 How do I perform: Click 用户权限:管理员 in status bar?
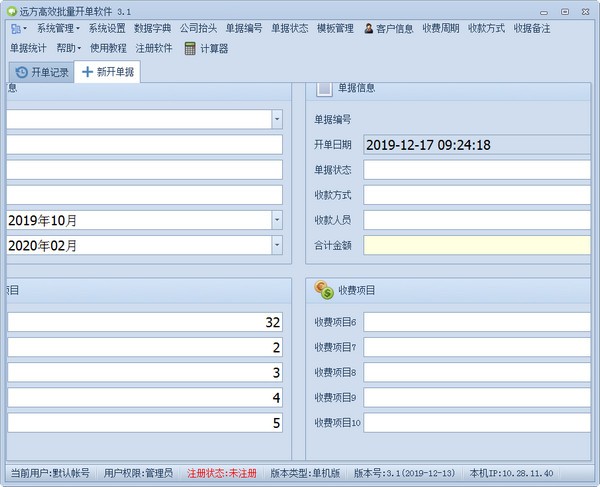[138, 473]
